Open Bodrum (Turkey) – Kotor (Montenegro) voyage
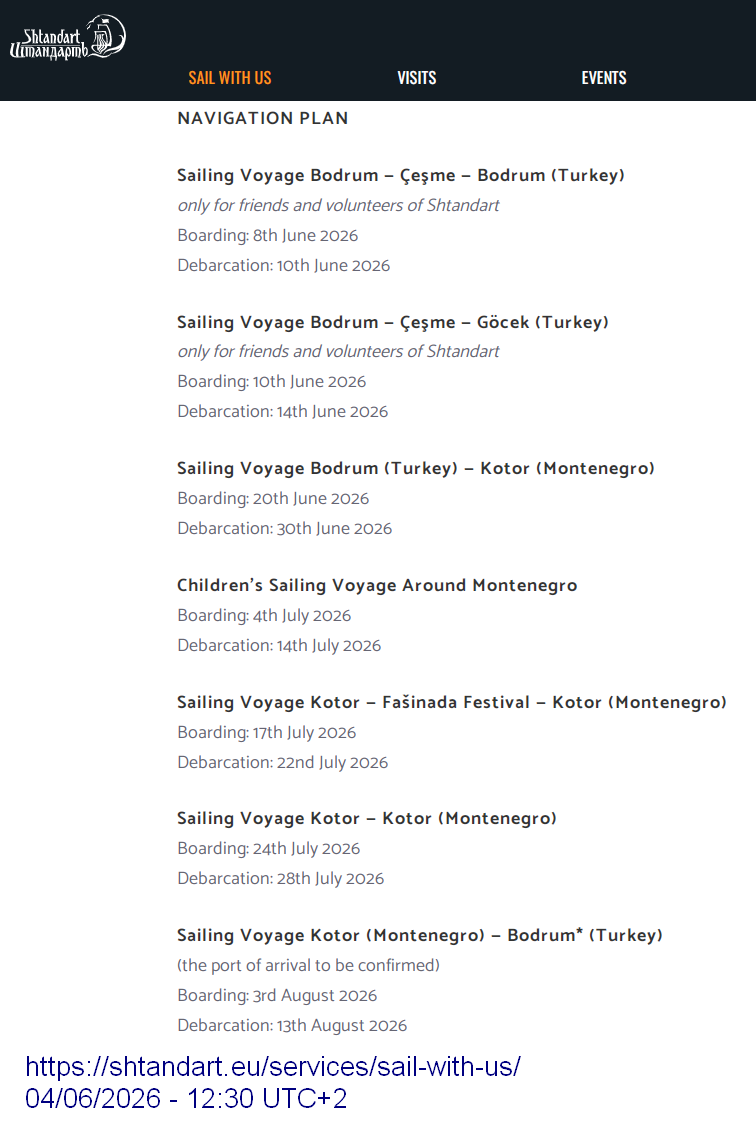Image resolution: width=756 pixels, height=1128 pixels. click(416, 468)
